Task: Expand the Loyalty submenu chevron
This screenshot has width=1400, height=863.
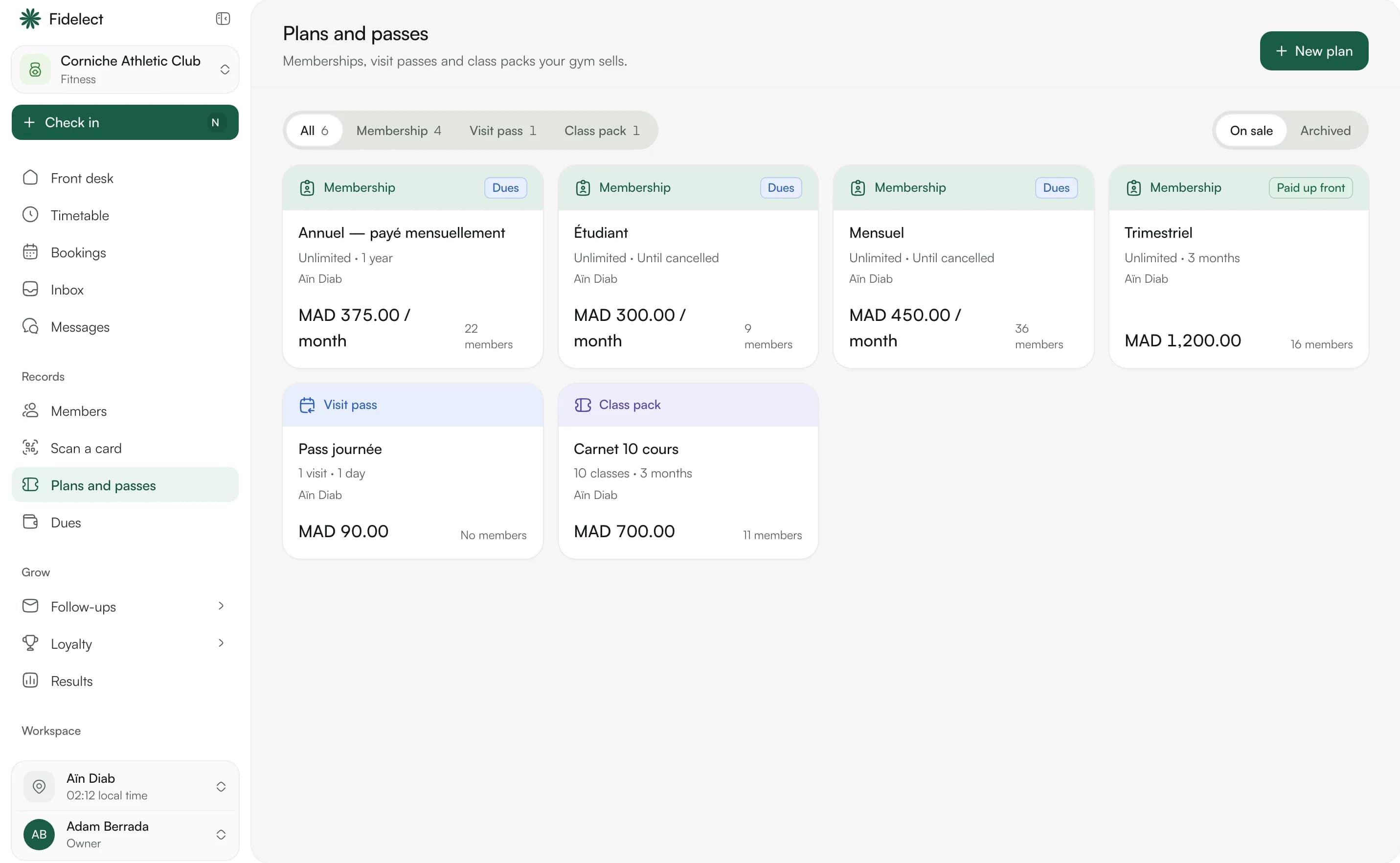Action: 221,643
